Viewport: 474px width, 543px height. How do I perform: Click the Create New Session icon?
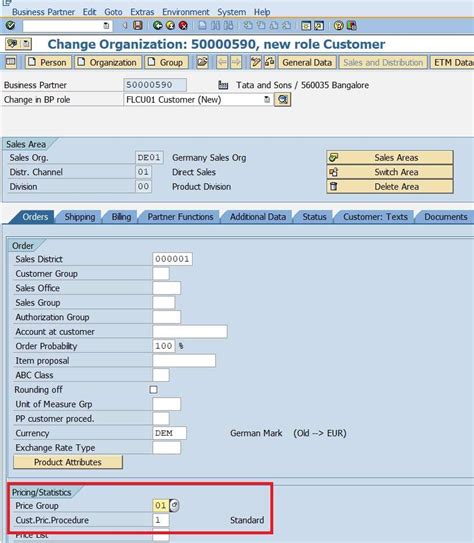pos(306,26)
